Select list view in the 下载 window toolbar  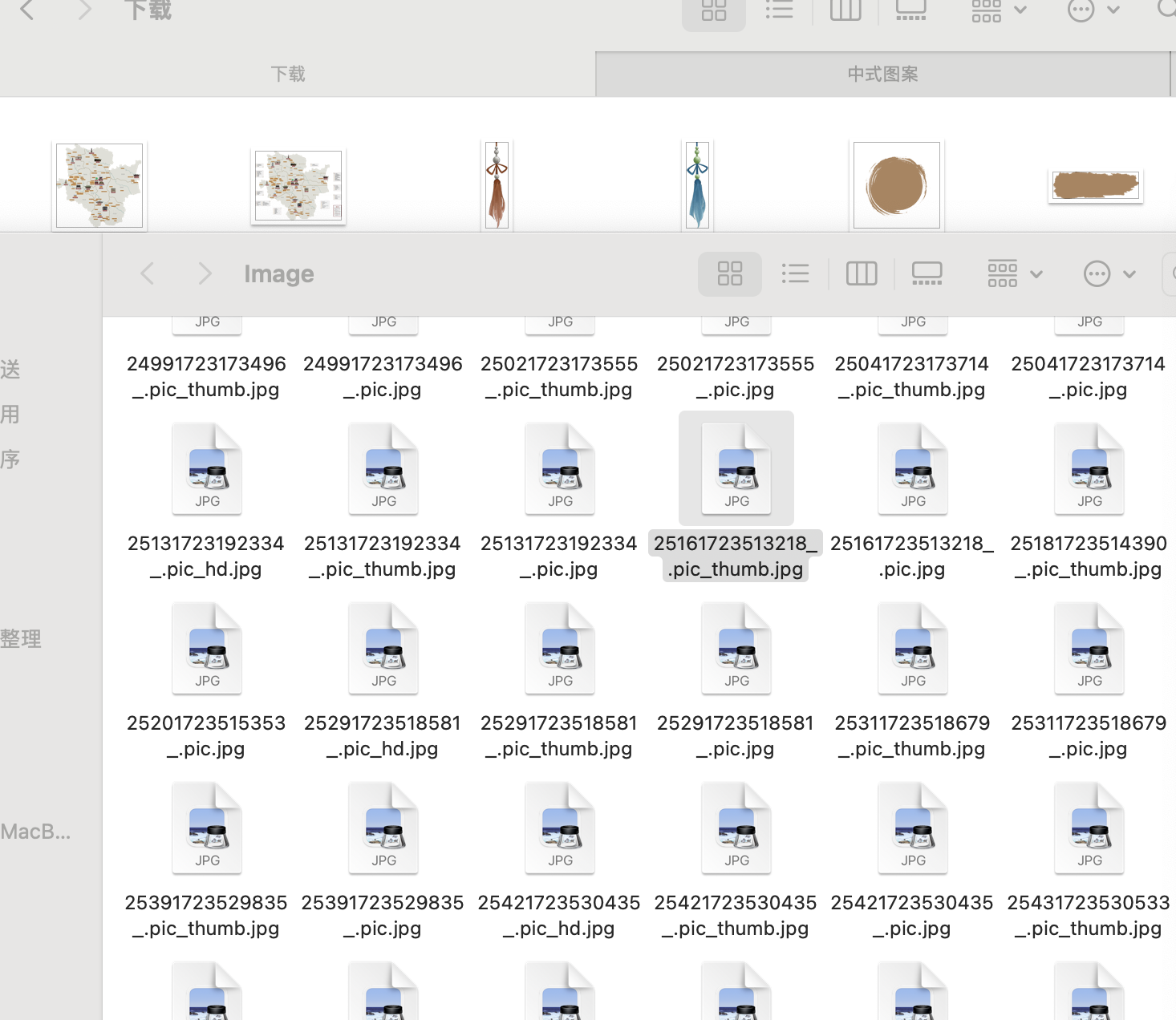pyautogui.click(x=779, y=10)
